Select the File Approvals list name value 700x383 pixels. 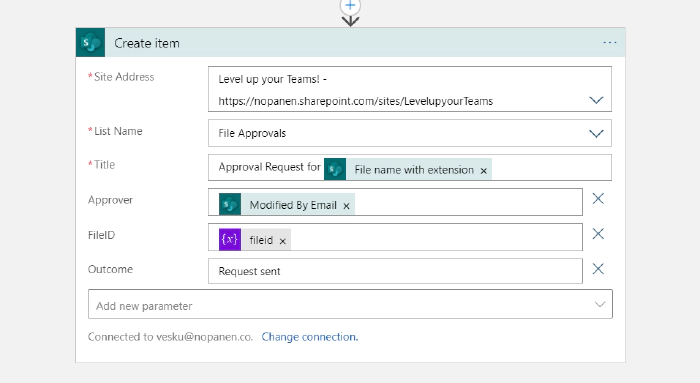point(252,133)
